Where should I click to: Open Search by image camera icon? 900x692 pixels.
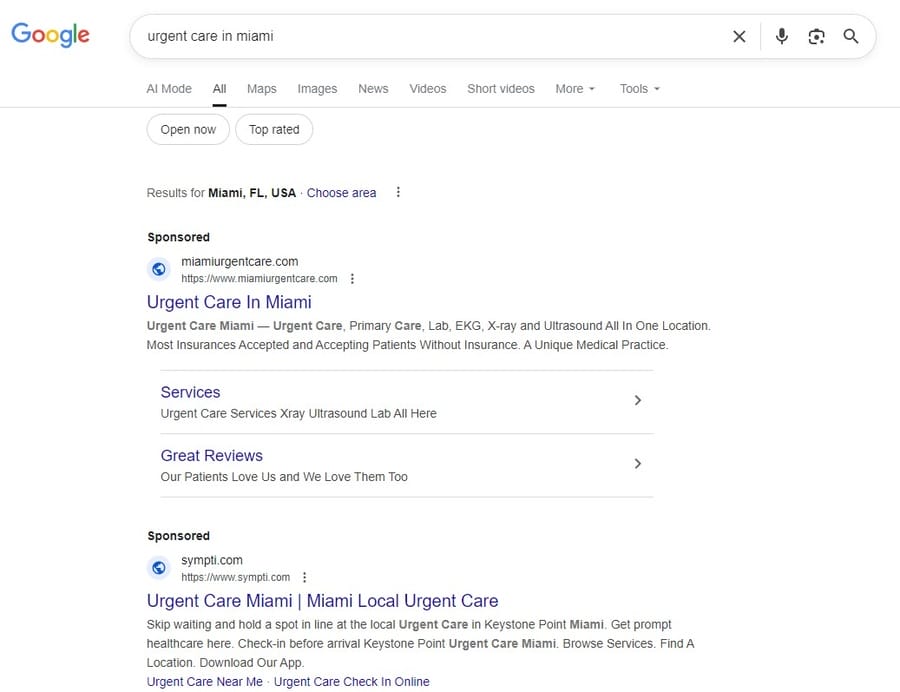pos(817,36)
